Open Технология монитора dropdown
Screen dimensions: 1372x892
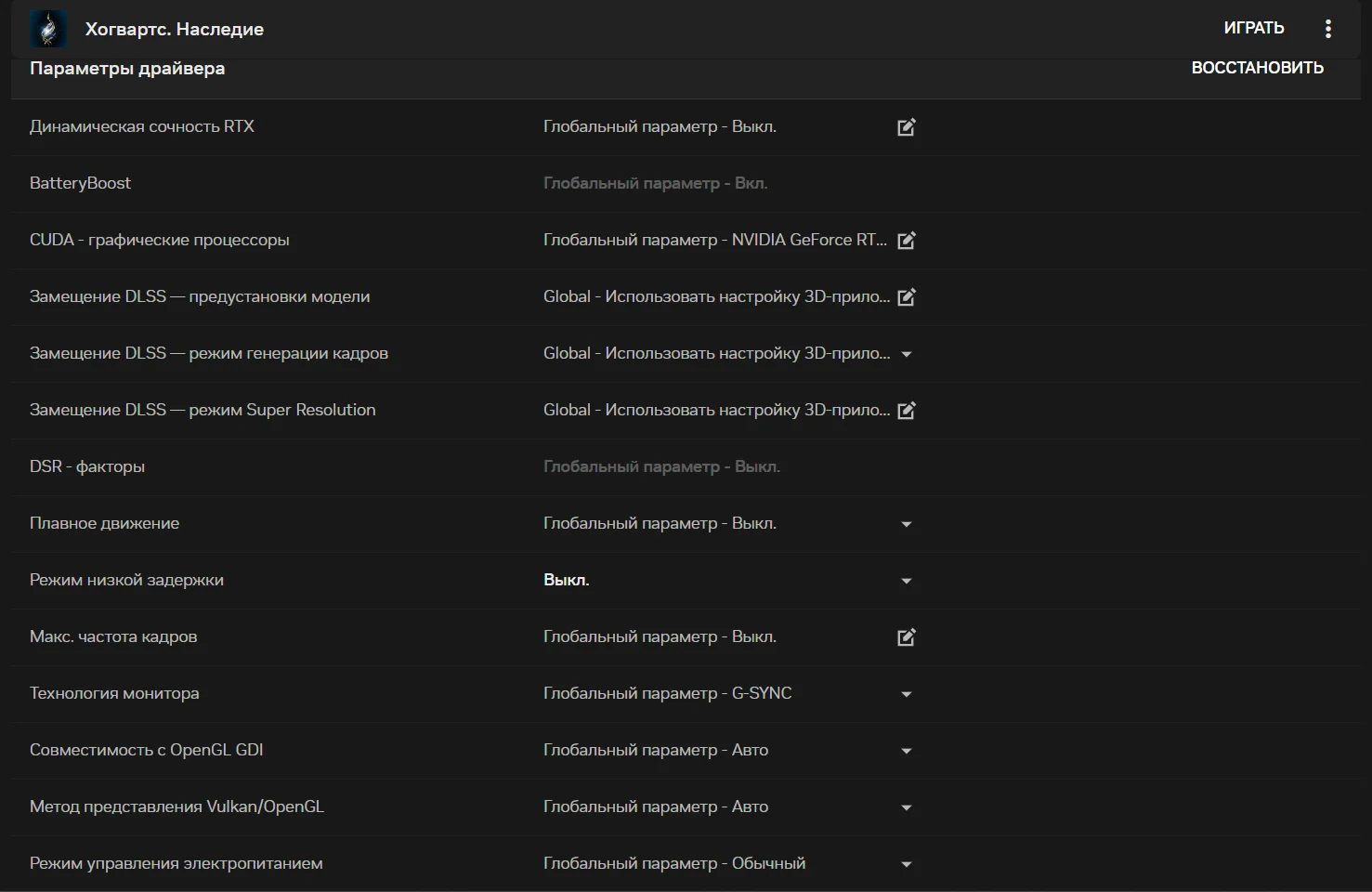pyautogui.click(x=907, y=694)
